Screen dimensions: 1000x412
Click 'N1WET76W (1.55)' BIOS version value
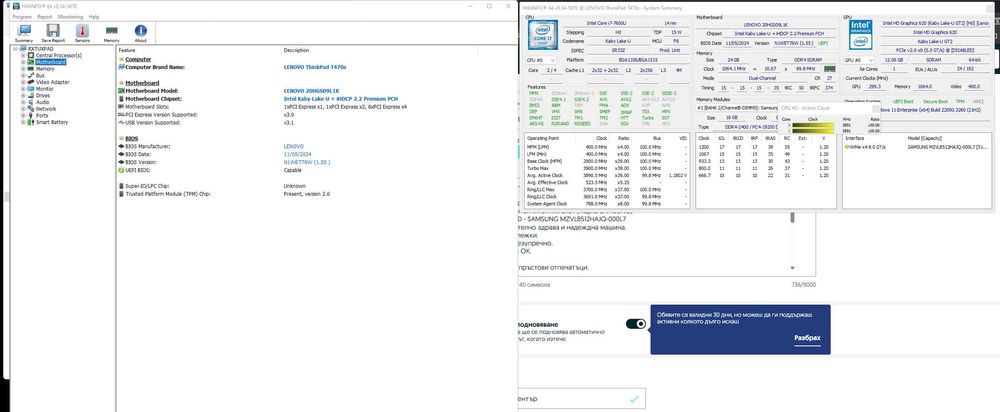[x=307, y=162]
